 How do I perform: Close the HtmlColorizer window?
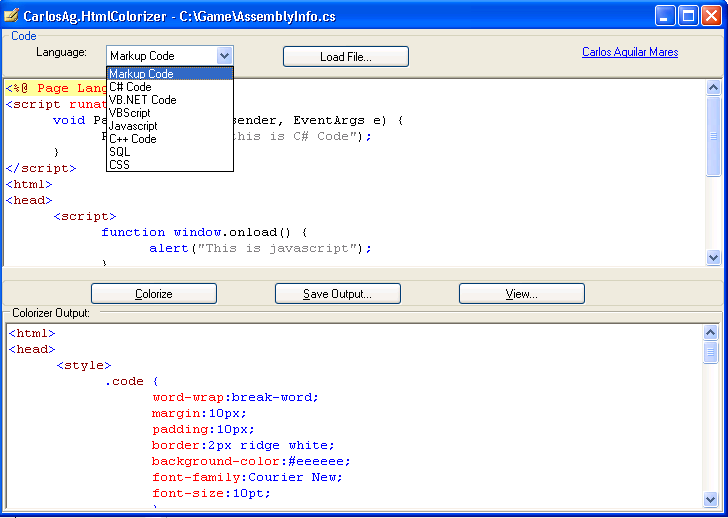coord(711,16)
